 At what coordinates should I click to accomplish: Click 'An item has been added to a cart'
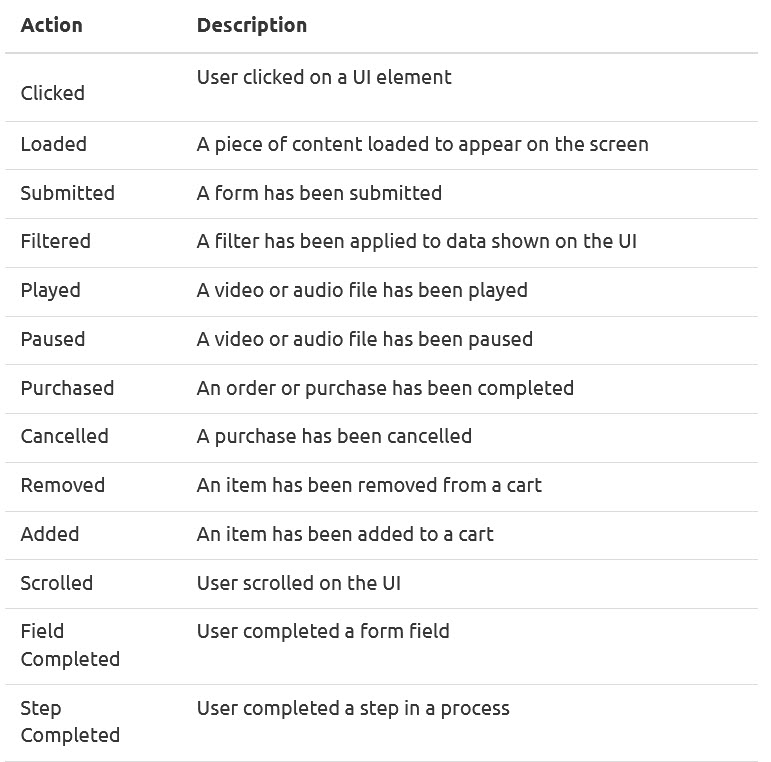345,534
